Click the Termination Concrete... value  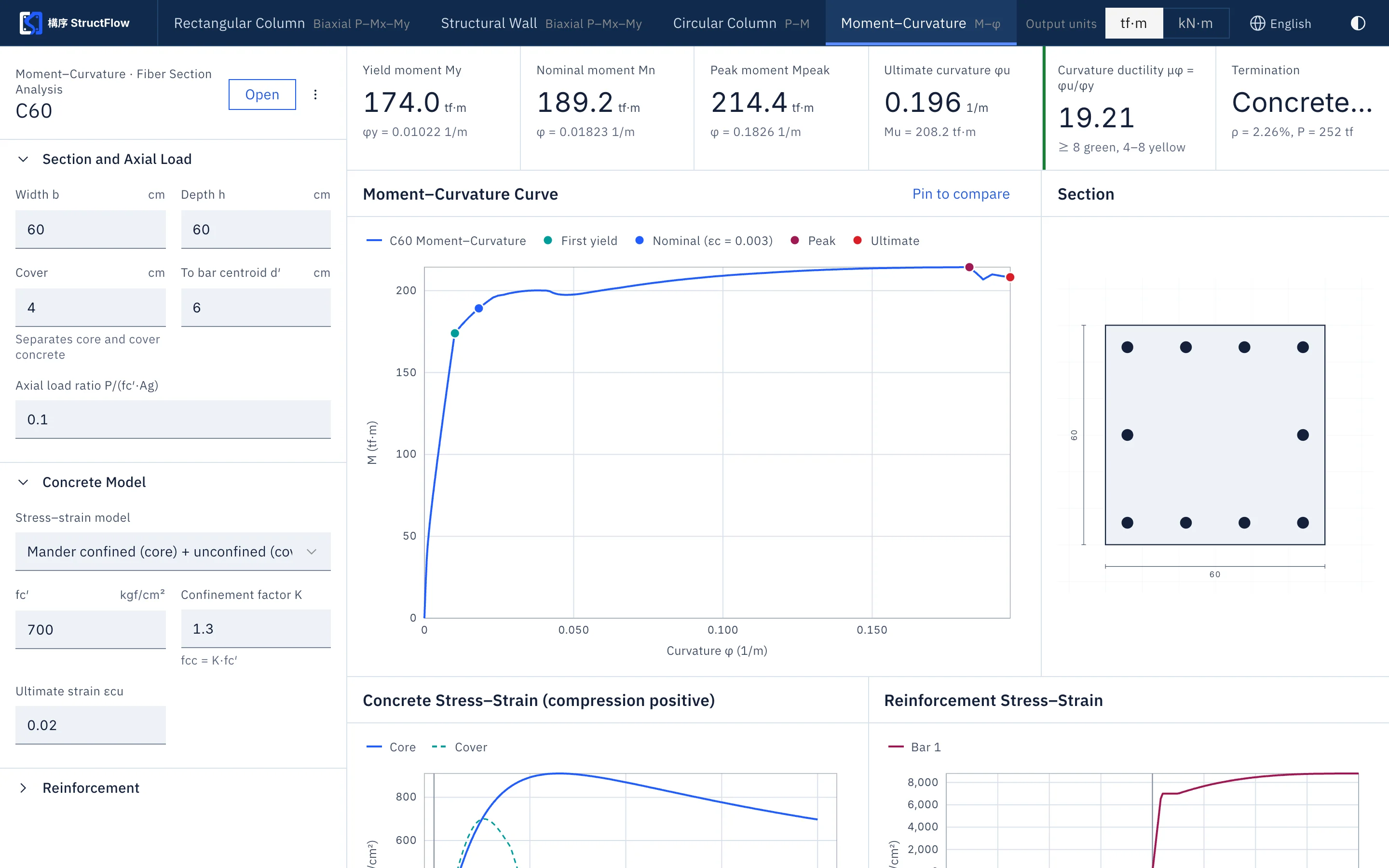pos(1302,103)
